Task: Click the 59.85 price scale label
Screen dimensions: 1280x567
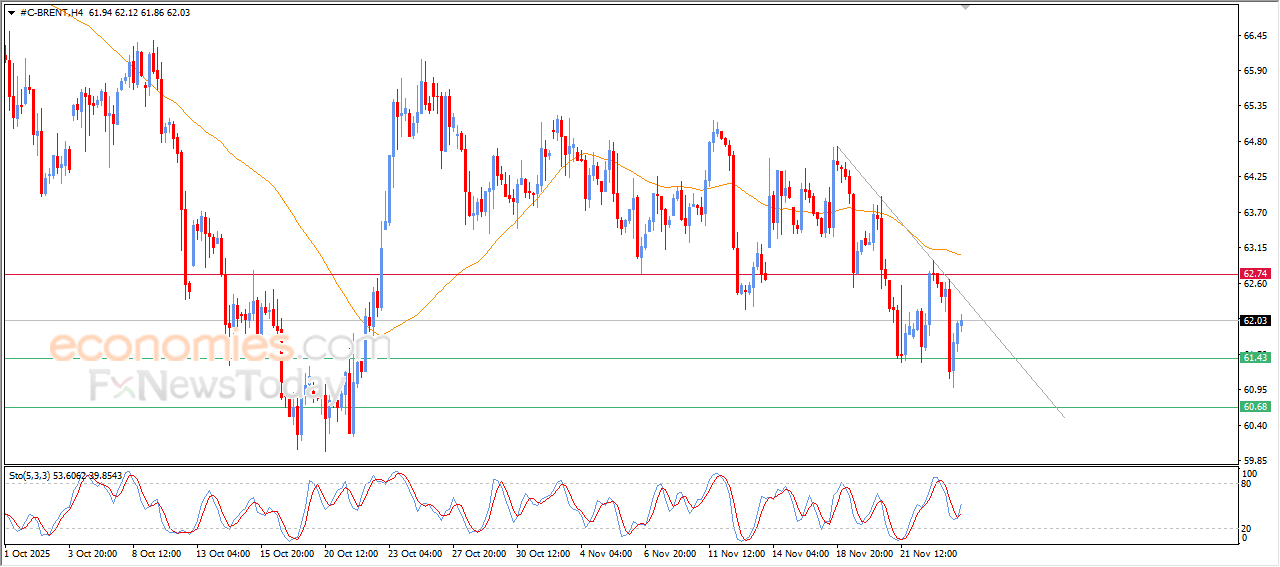Action: [x=1255, y=461]
